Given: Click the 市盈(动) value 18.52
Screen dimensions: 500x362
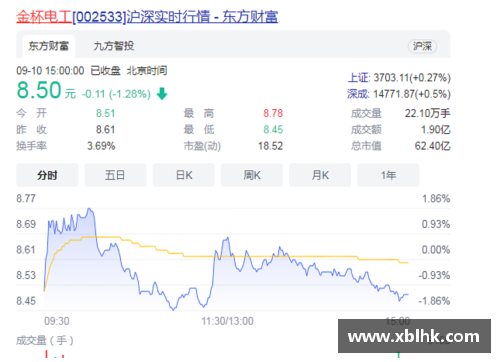Looking at the screenshot, I should coord(270,146).
